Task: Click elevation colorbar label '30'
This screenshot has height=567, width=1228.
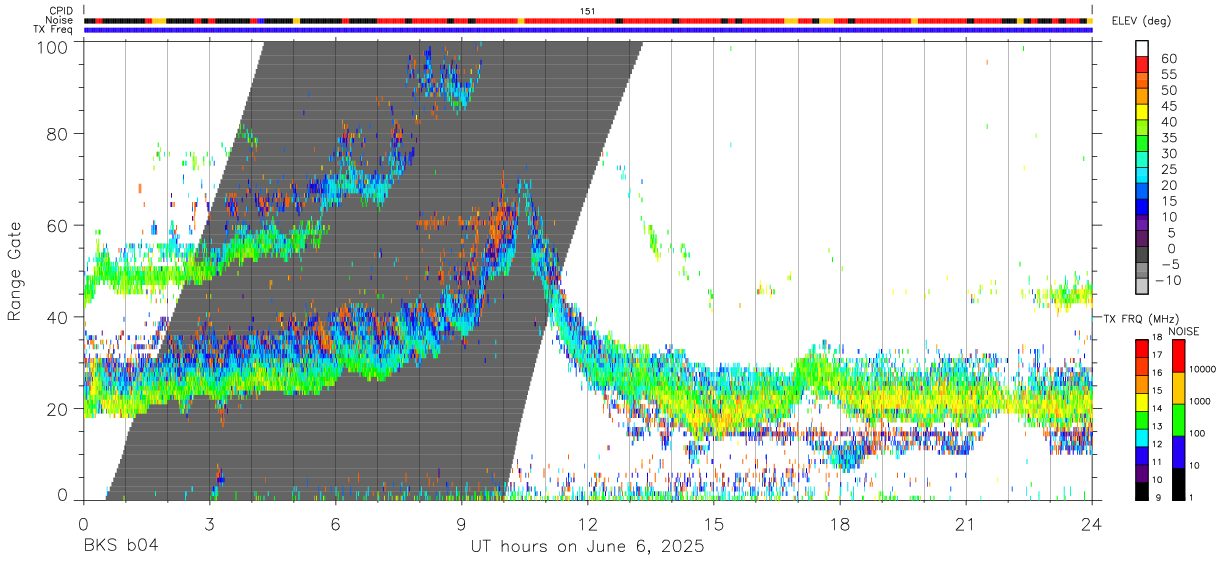Action: [1170, 153]
